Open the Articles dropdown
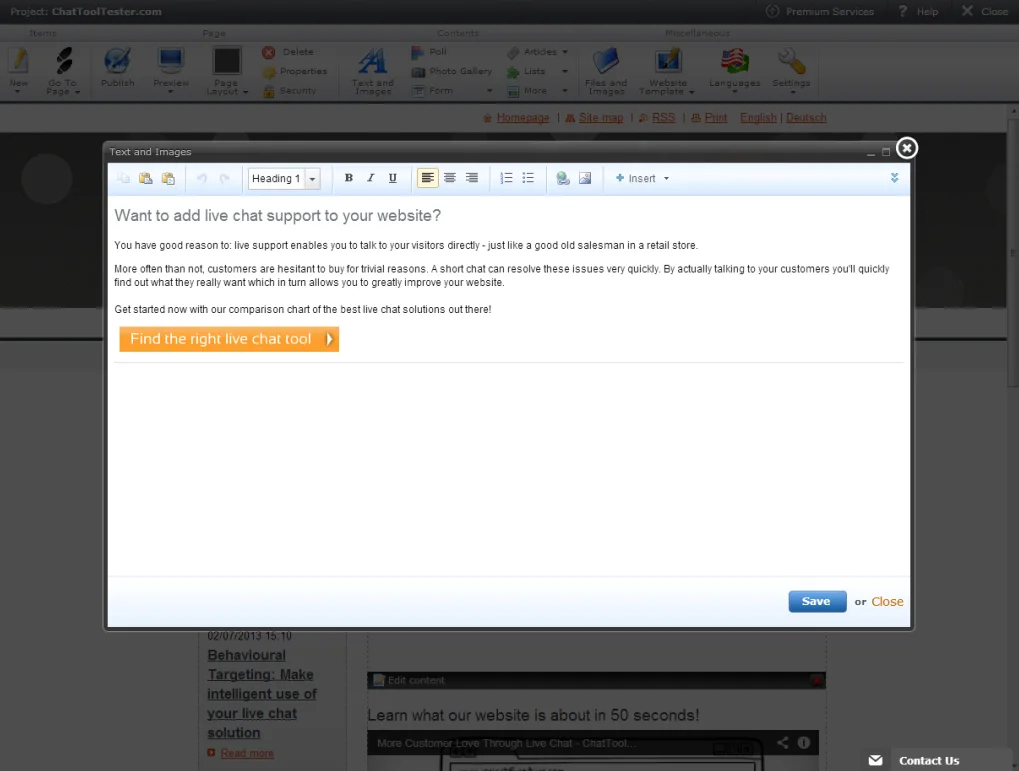The height and width of the screenshot is (771, 1019). pos(537,52)
